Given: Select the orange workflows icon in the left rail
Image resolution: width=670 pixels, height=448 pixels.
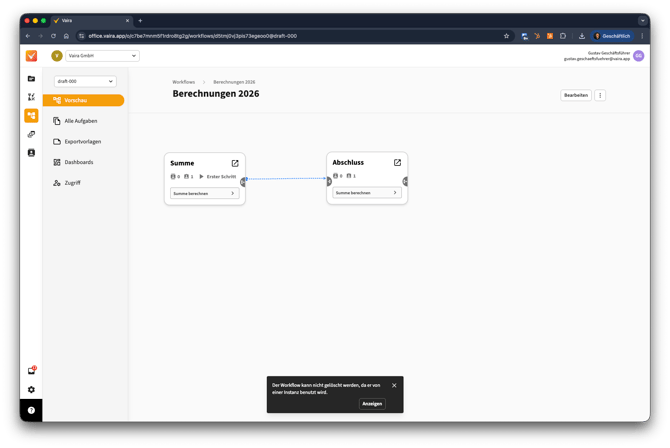Looking at the screenshot, I should click(x=31, y=115).
